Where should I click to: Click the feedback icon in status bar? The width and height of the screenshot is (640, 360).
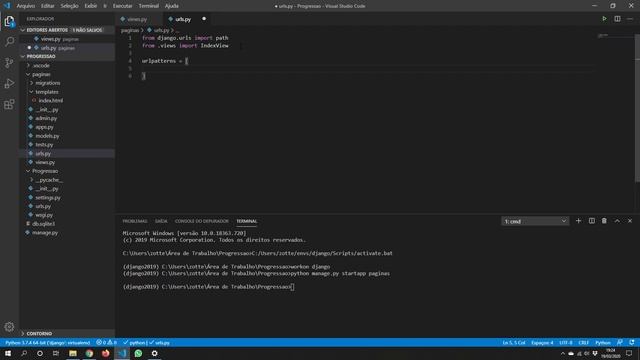click(620, 342)
